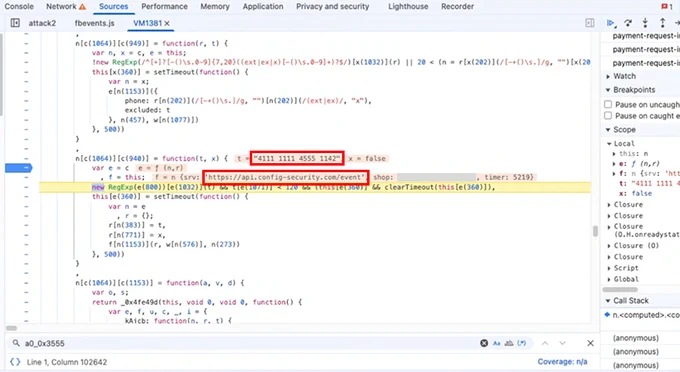Expand the 'e: f (n,r)' variable
Viewport: 680px width, 372px height.
click(x=614, y=164)
